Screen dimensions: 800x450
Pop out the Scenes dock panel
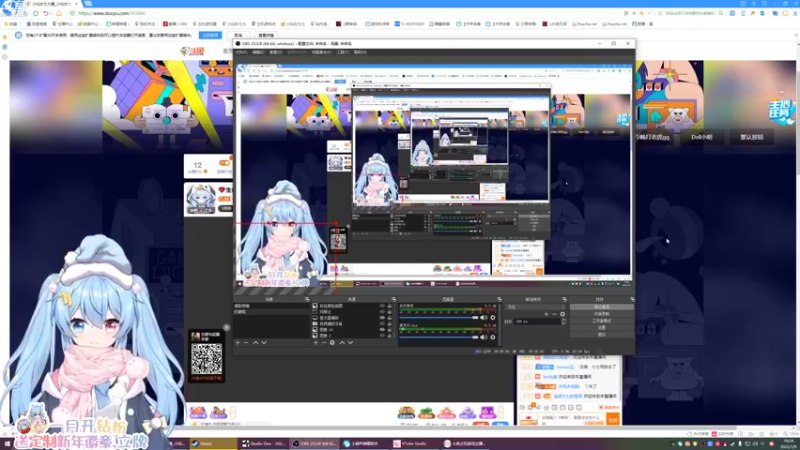click(307, 299)
